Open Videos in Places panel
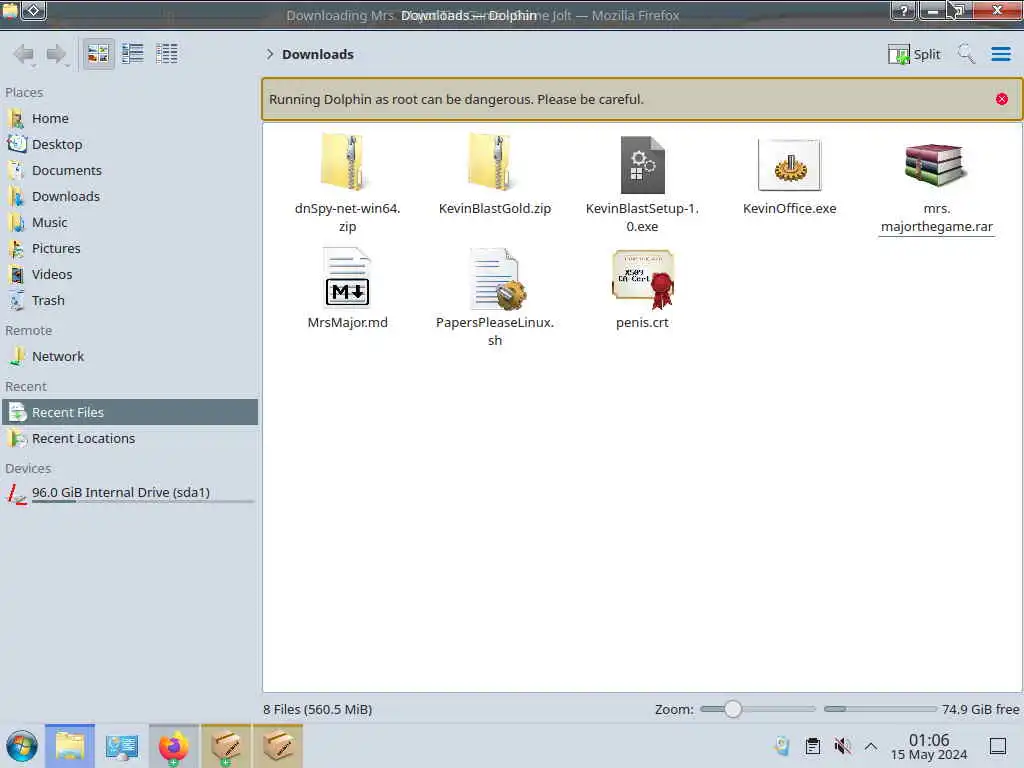 [129, 275]
